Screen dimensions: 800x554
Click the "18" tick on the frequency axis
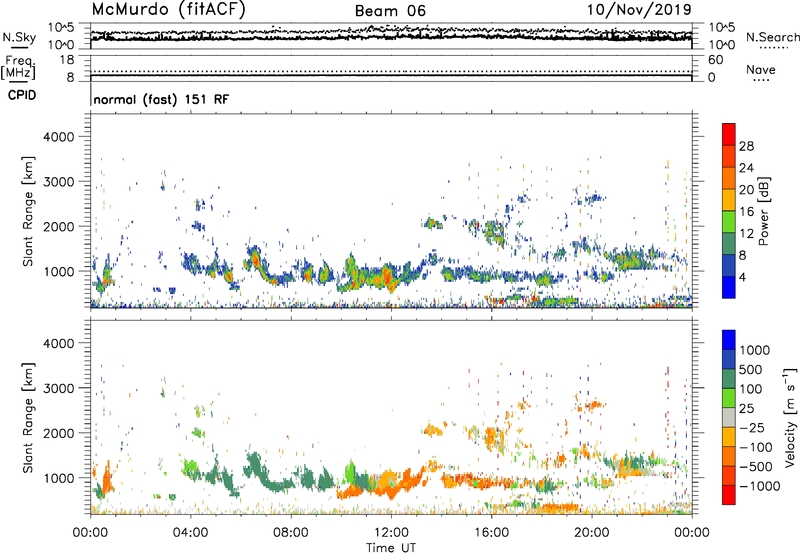pyautogui.click(x=67, y=60)
